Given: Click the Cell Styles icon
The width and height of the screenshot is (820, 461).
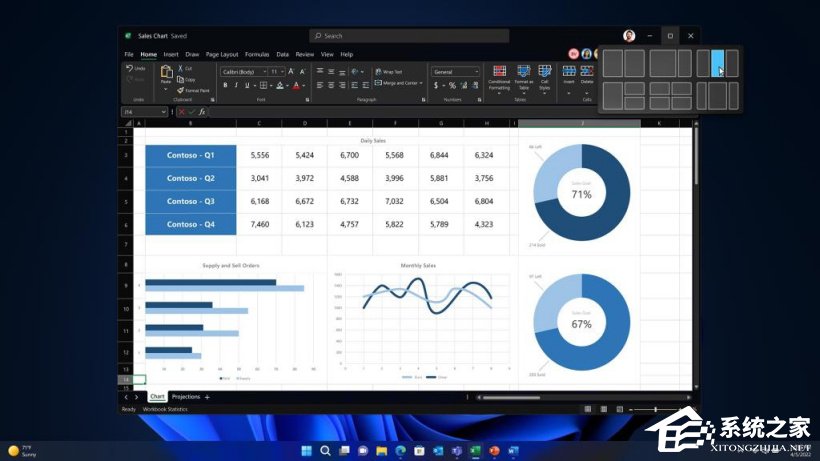Looking at the screenshot, I should click(x=545, y=78).
